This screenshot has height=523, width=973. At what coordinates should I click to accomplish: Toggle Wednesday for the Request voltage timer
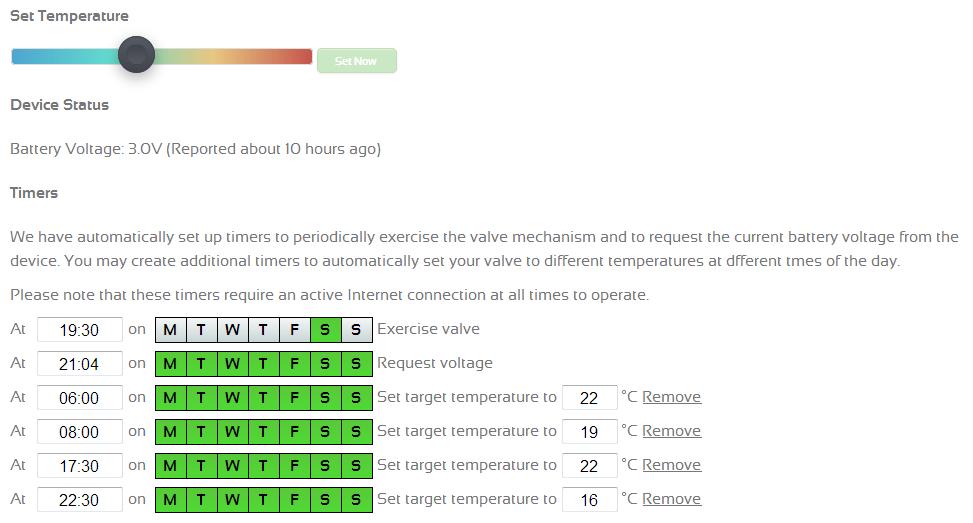[232, 364]
